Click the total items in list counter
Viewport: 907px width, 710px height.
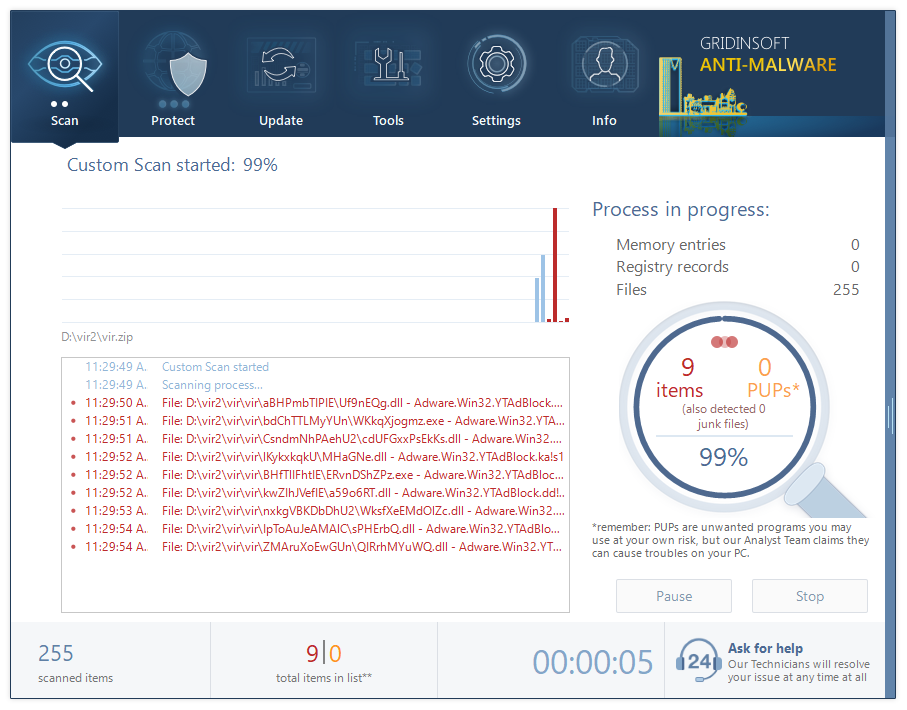[x=324, y=661]
